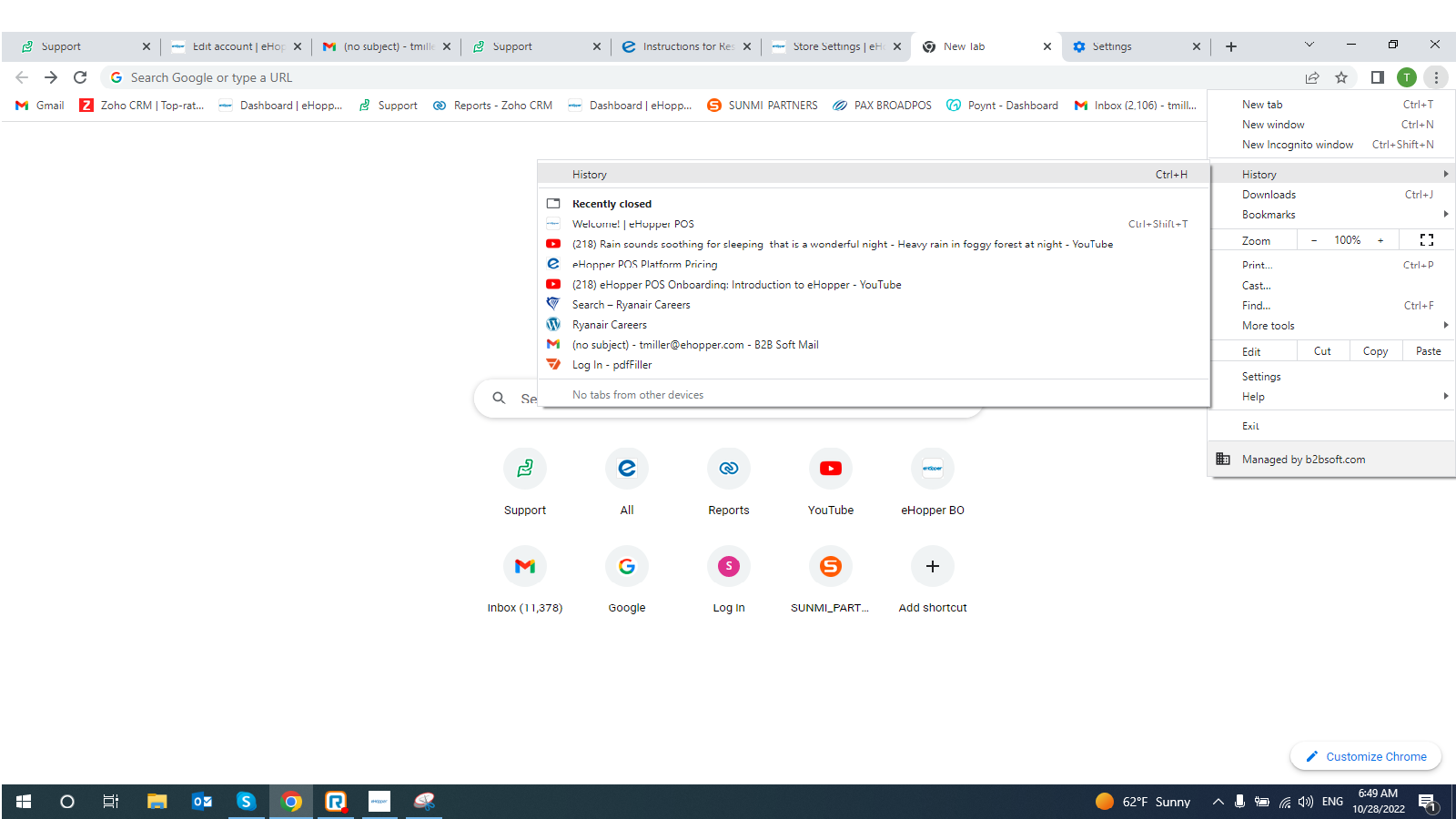The image size is (1456, 819).
Task: Open the SUNMI_PART shortcut tile
Action: [x=831, y=581]
